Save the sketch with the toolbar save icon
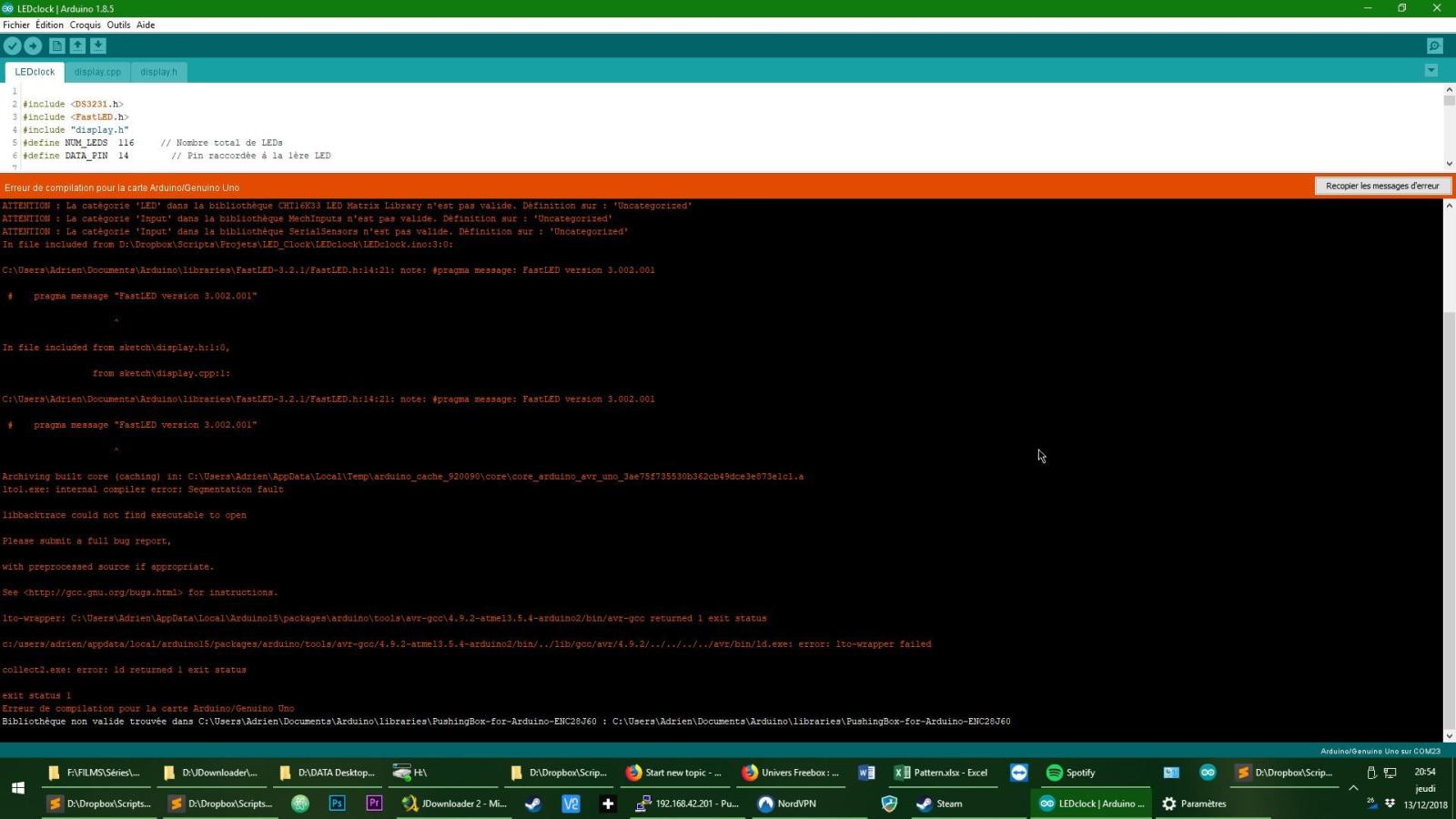This screenshot has height=819, width=1456. pyautogui.click(x=98, y=45)
